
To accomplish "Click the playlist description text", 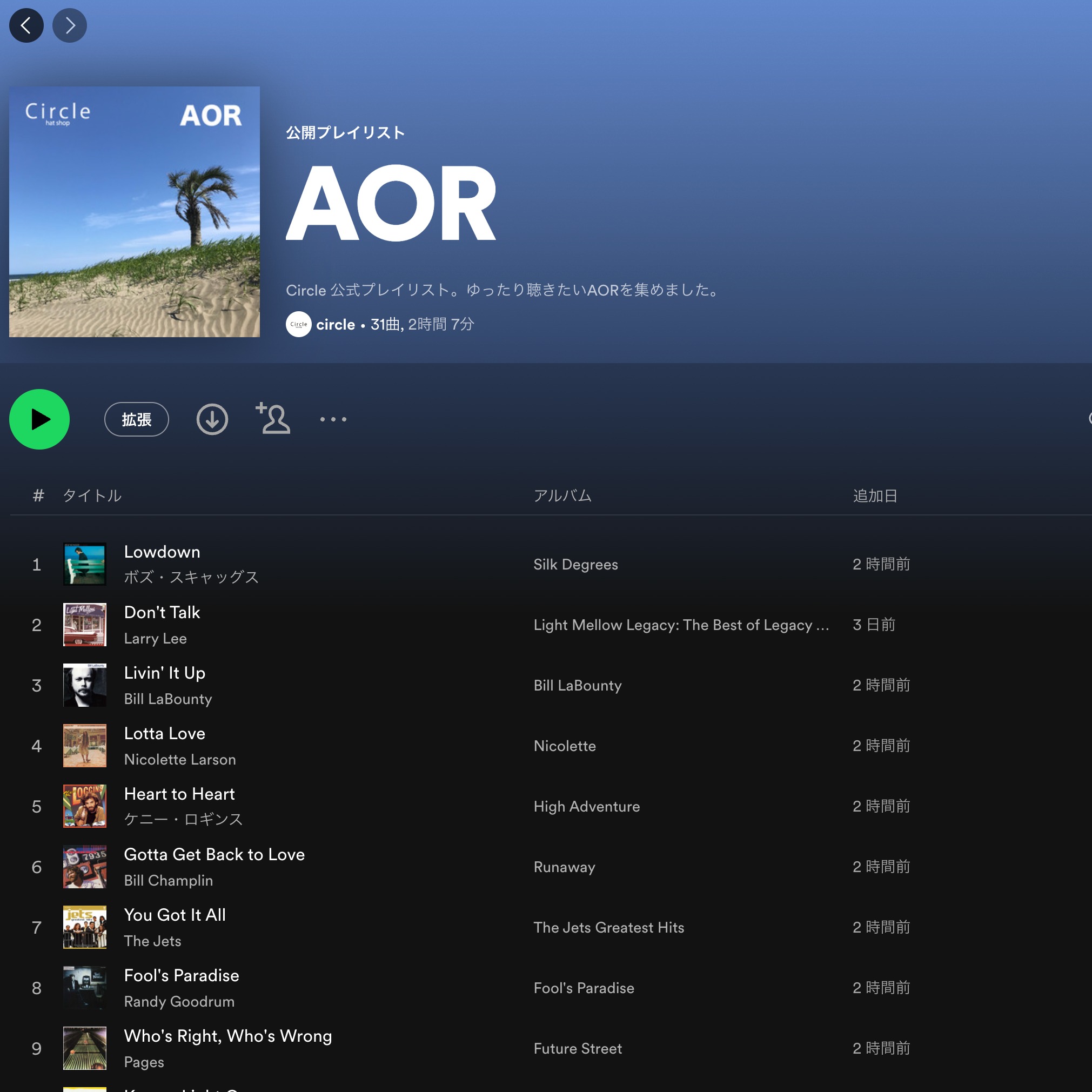I will (503, 290).
